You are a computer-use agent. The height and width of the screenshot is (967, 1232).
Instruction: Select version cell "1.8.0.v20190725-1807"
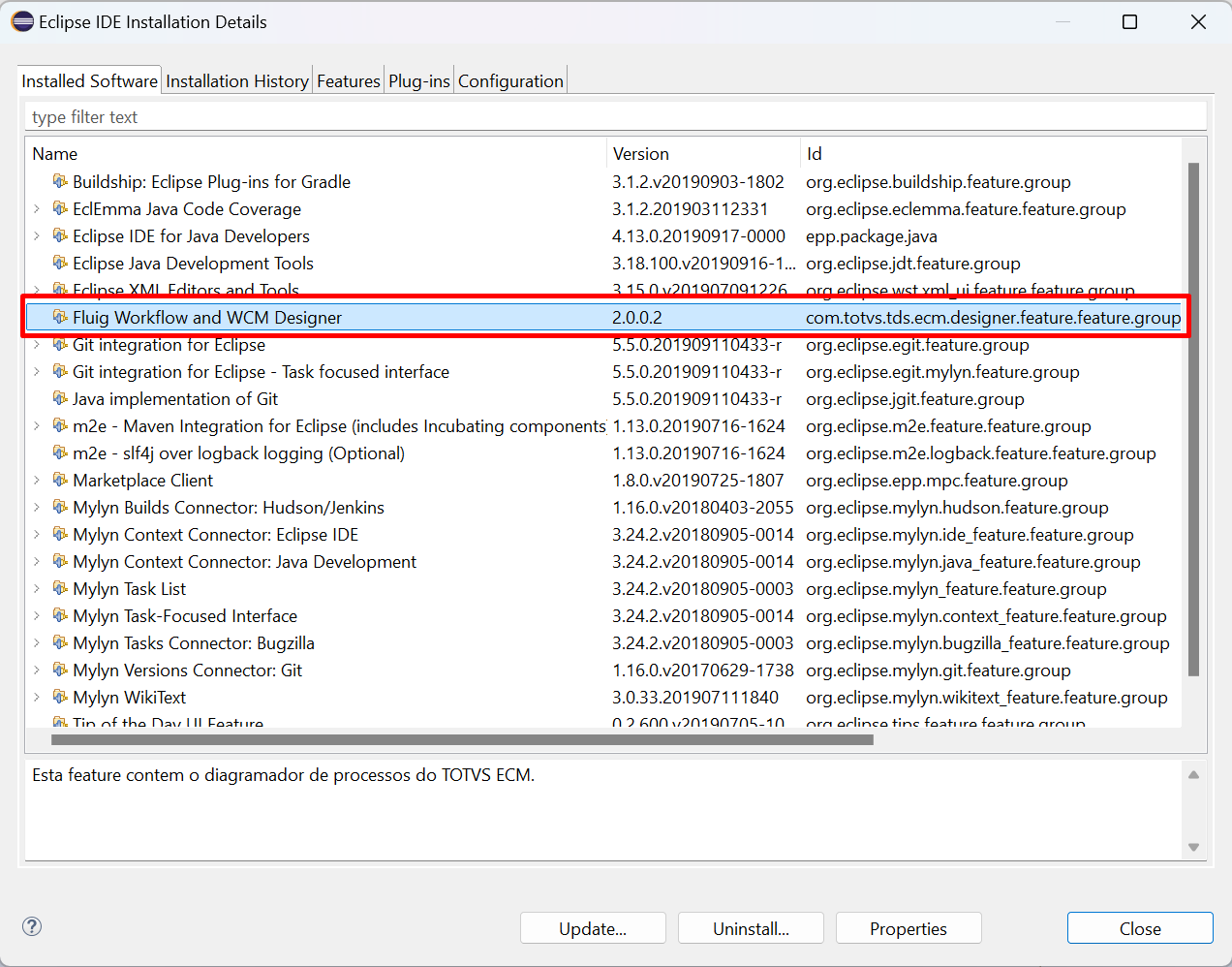(698, 480)
